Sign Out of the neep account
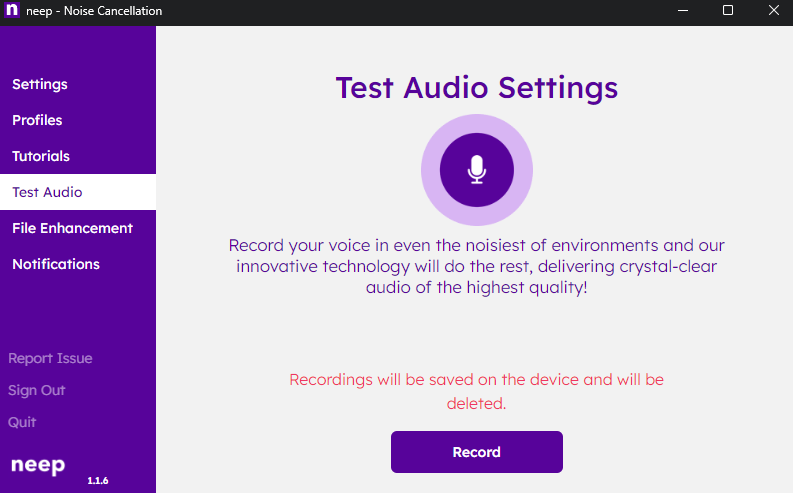 (x=37, y=390)
